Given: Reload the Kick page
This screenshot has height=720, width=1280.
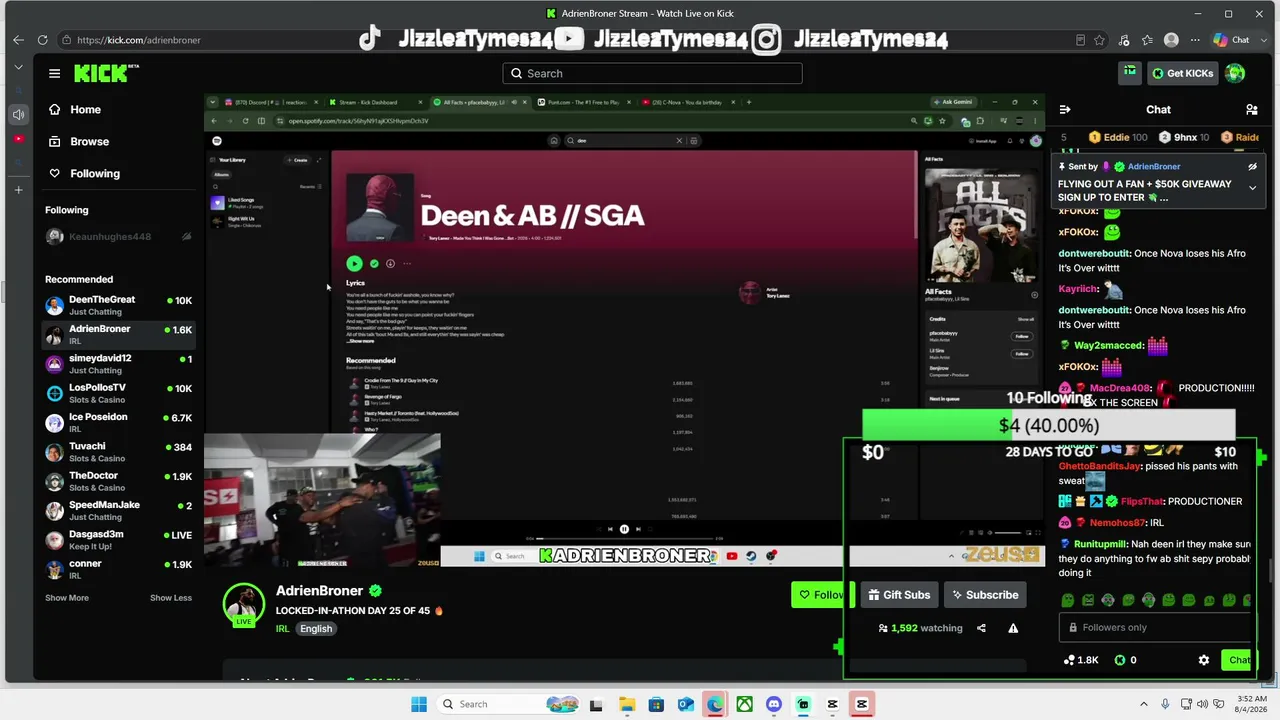Looking at the screenshot, I should point(42,40).
